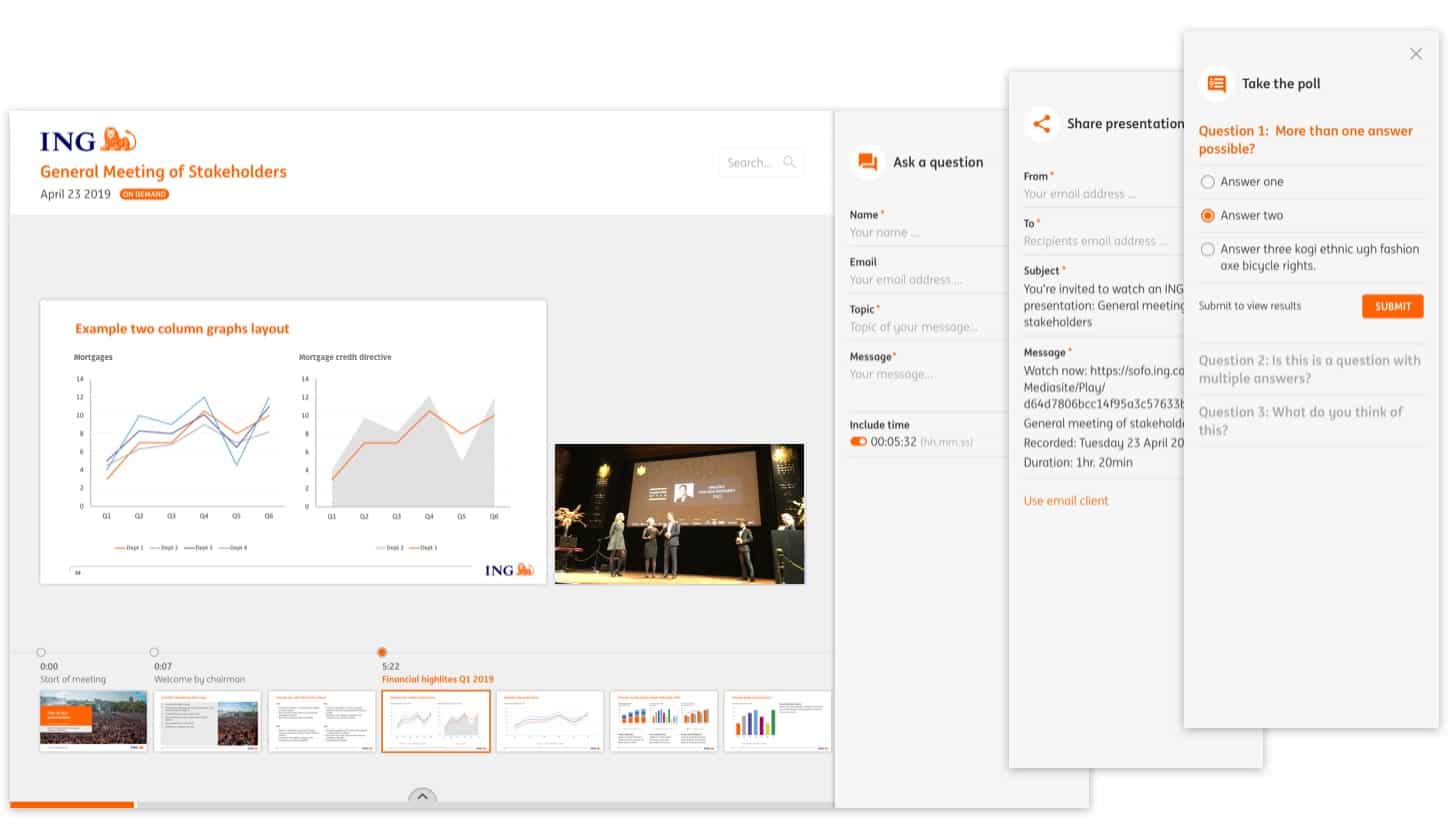The height and width of the screenshot is (832, 1451).
Task: Jump to Start of meeting marker
Action: point(41,653)
